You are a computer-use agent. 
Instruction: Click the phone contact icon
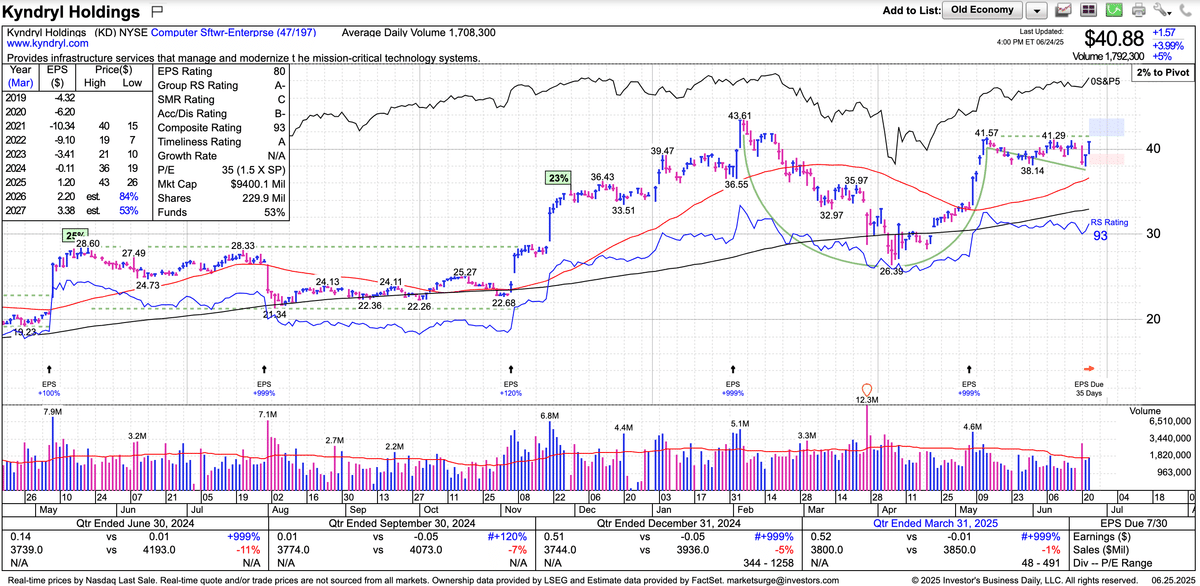coord(1185,11)
